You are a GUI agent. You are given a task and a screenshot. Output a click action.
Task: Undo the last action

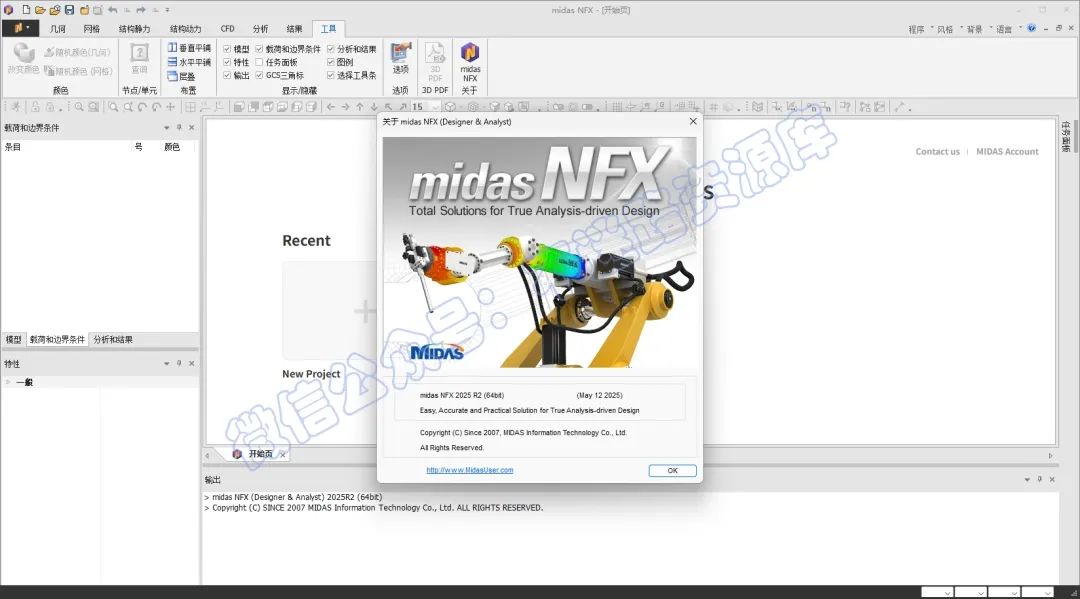112,10
